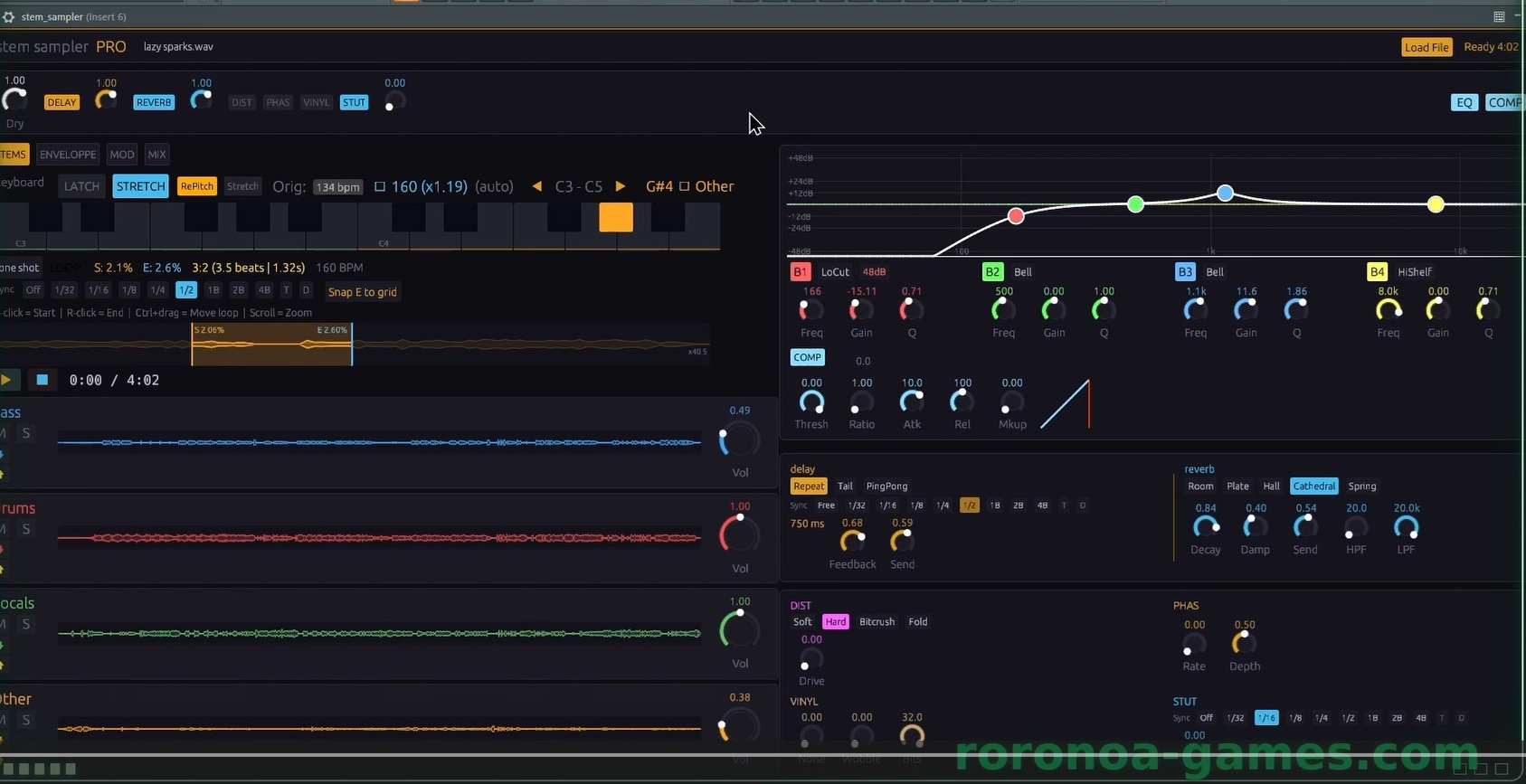Open the MIX tab
The width and height of the screenshot is (1526, 784).
156,155
